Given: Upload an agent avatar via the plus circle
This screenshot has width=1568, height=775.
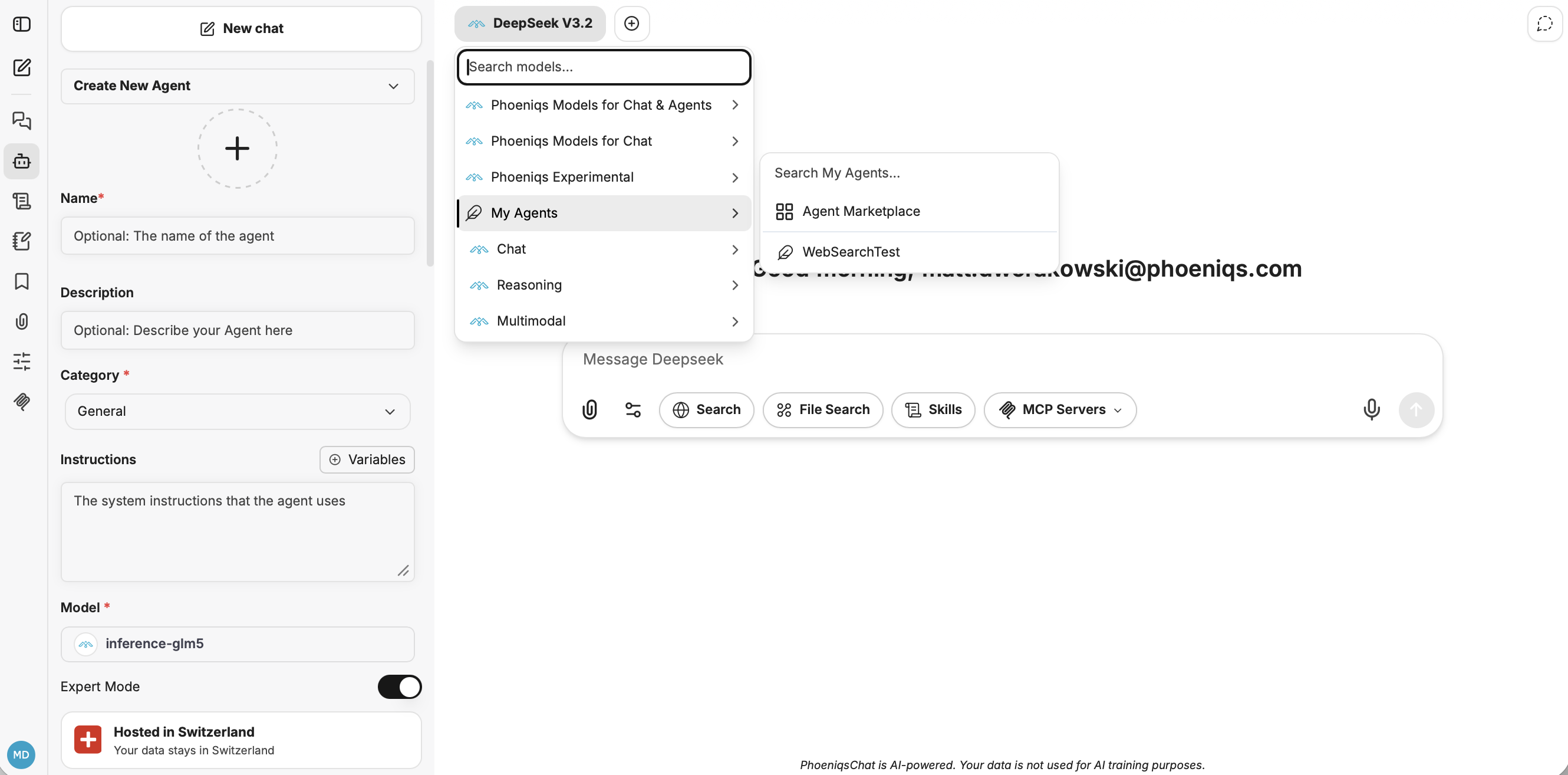Looking at the screenshot, I should tap(238, 149).
